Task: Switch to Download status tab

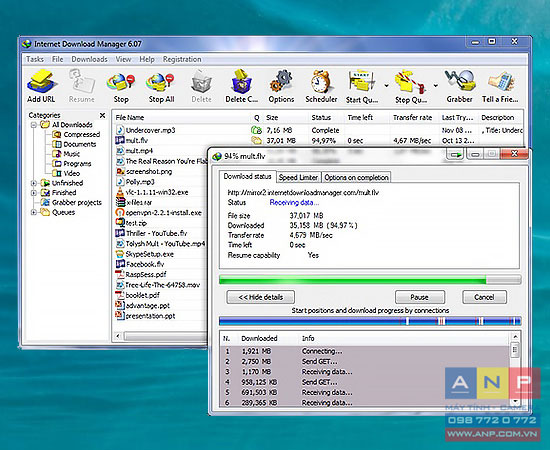Action: pos(247,176)
